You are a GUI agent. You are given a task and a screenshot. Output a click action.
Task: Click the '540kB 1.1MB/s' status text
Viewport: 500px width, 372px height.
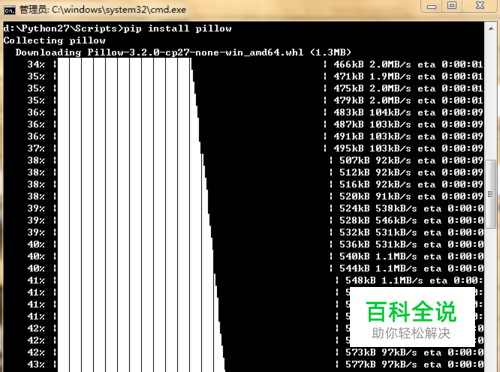coord(378,257)
